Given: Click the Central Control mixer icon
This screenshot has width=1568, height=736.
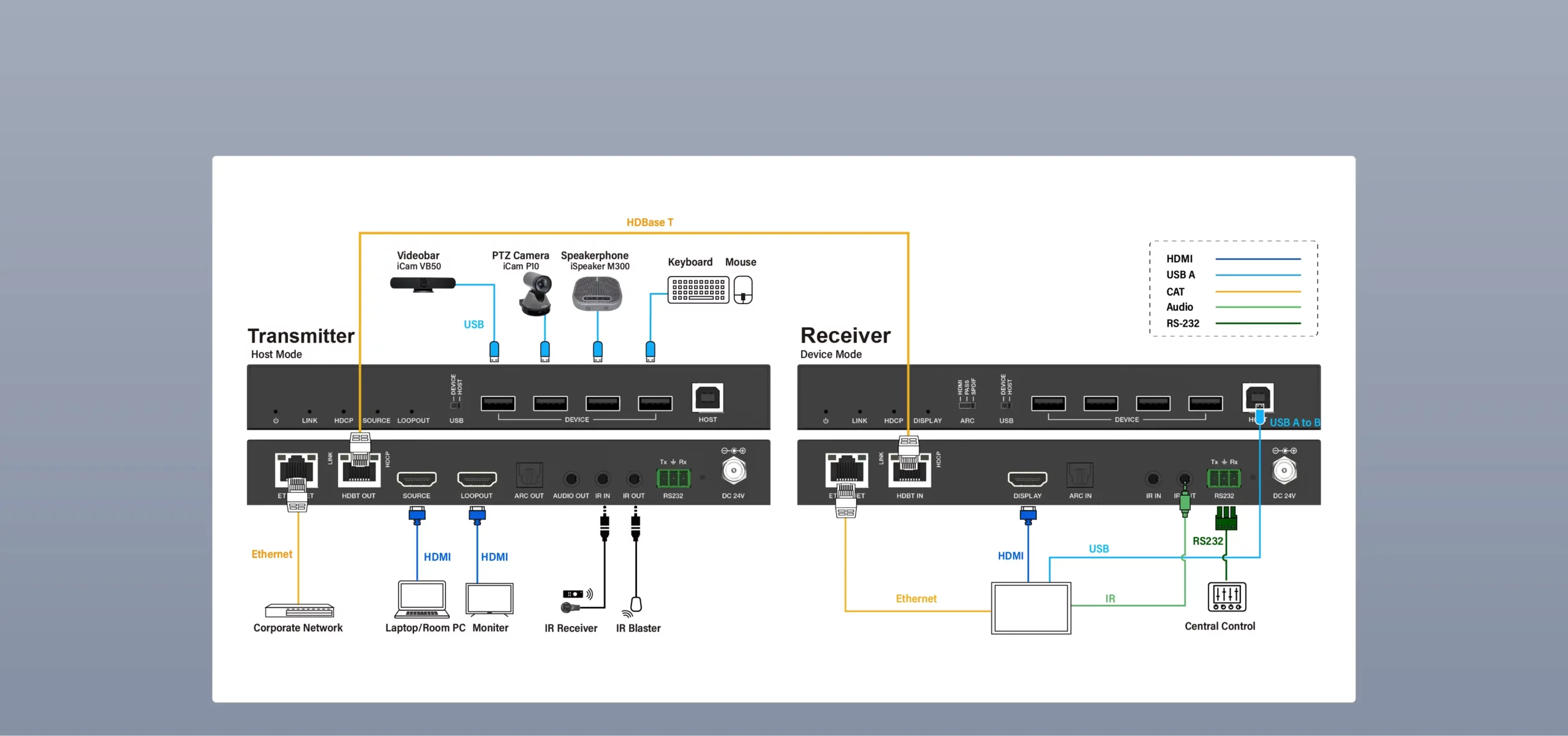Looking at the screenshot, I should point(1226,597).
